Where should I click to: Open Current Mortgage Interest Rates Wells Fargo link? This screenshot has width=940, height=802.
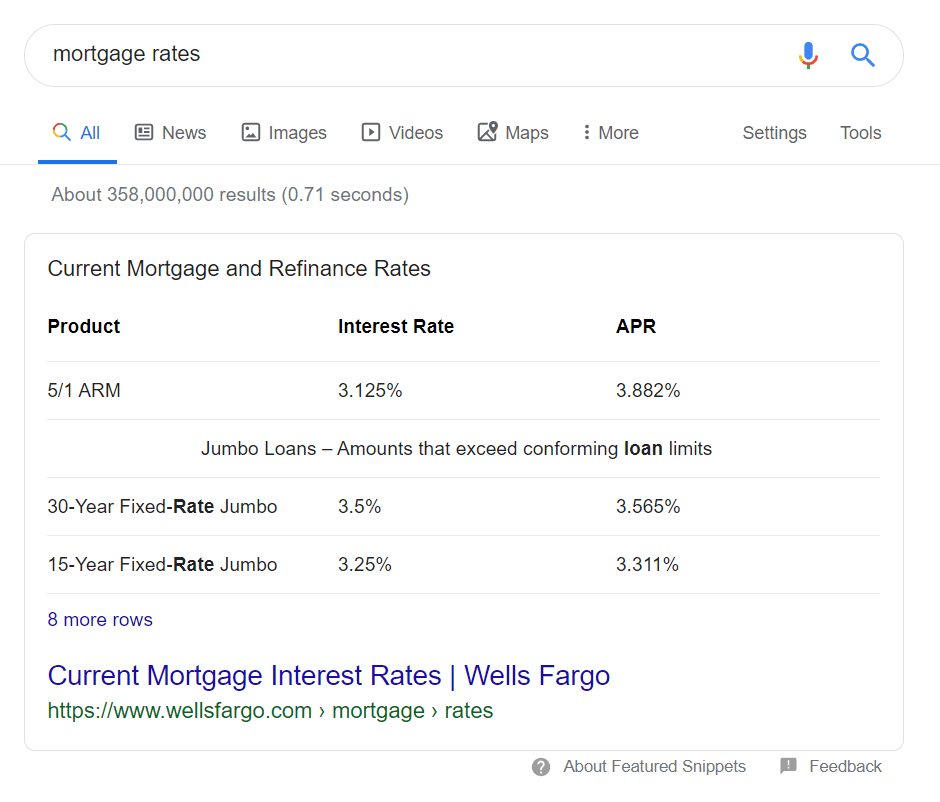[329, 676]
